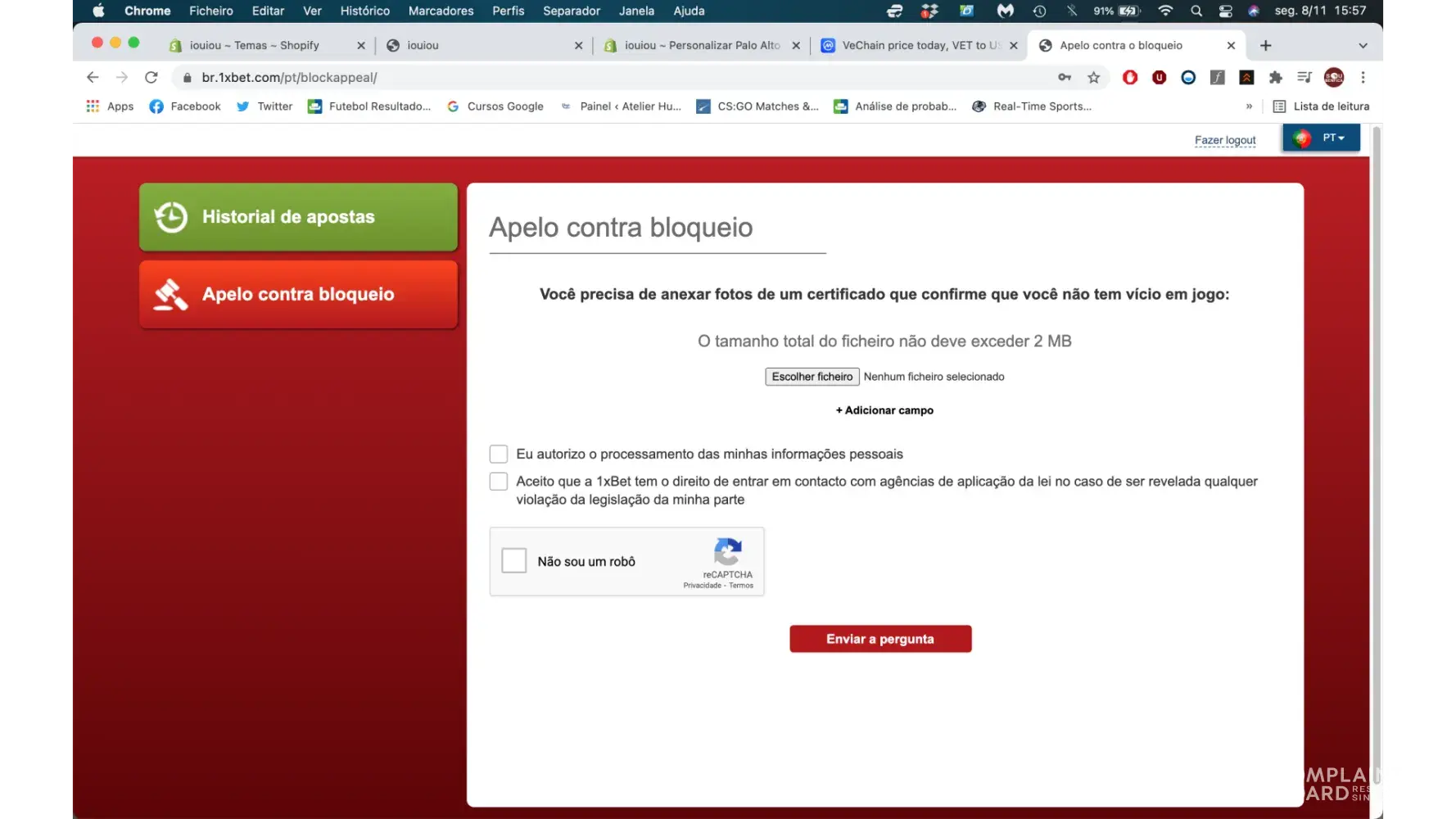
Task: Select 'Apelo contra bloqueio' sidebar button
Action: (x=298, y=294)
